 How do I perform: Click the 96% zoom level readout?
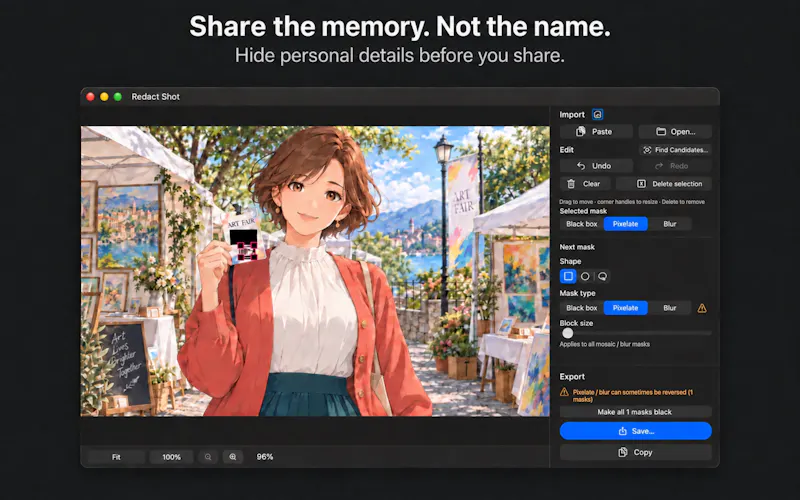pyautogui.click(x=265, y=457)
